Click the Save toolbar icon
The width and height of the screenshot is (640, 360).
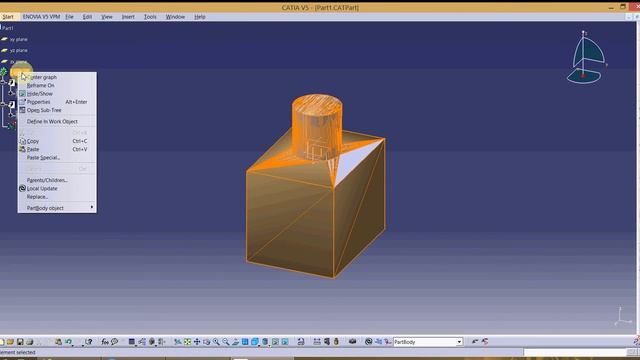(x=20, y=342)
